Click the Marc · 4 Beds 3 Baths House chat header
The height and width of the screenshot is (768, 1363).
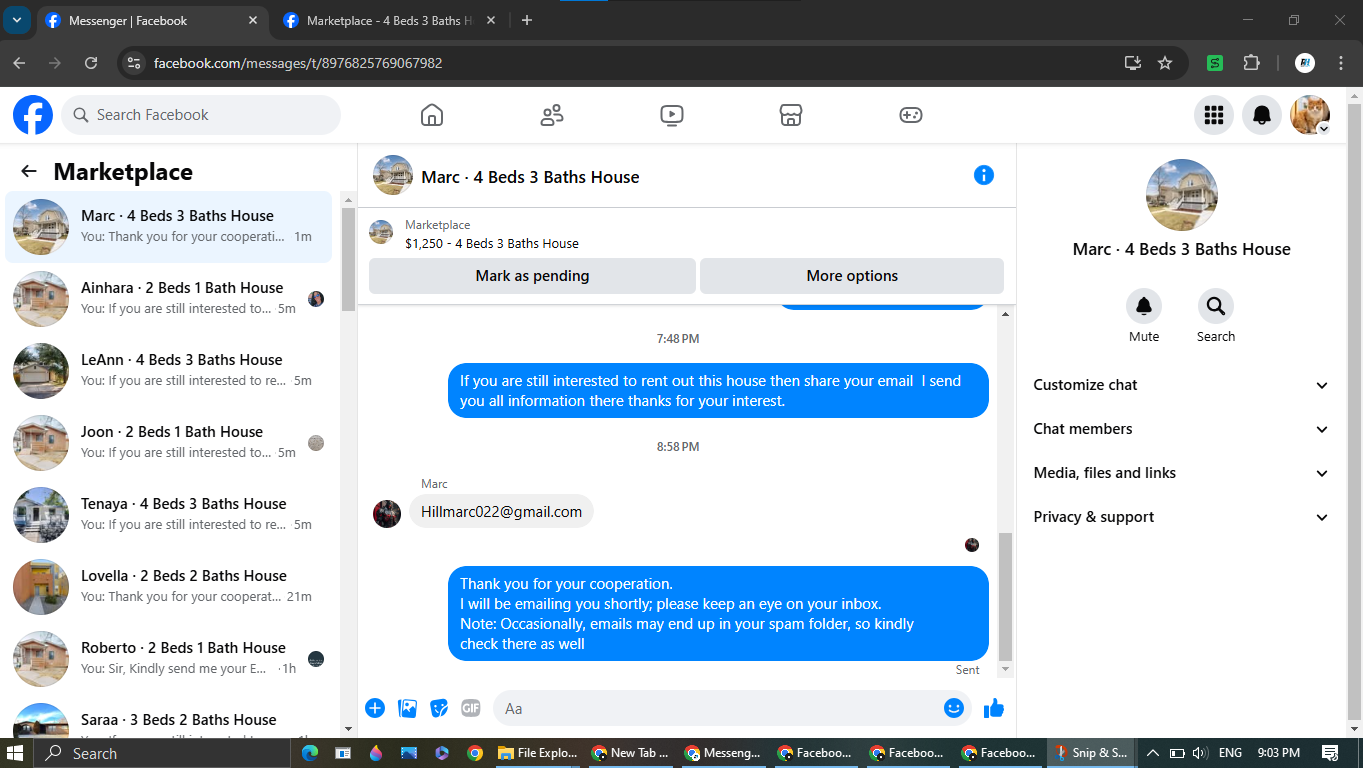530,177
